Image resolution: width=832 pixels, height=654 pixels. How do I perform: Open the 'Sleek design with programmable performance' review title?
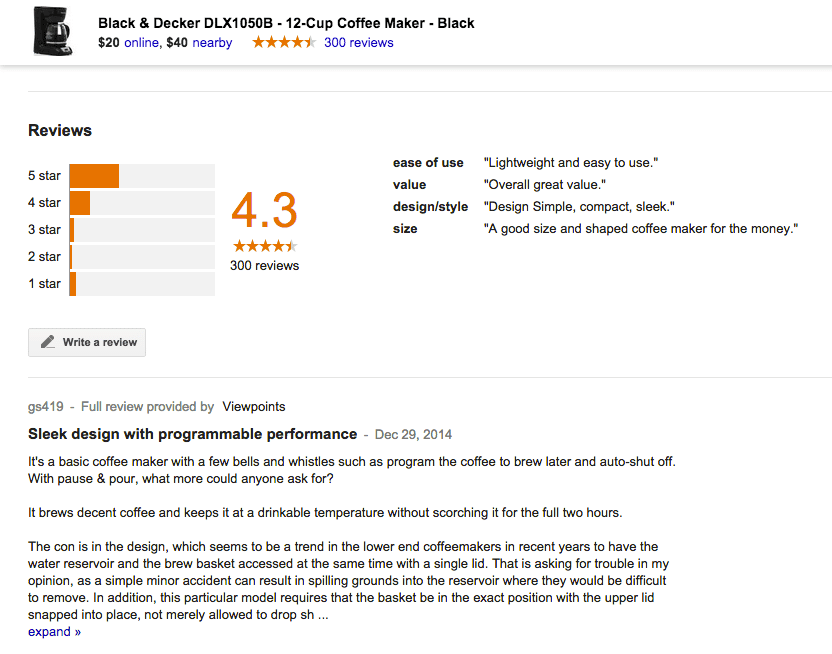click(x=192, y=434)
